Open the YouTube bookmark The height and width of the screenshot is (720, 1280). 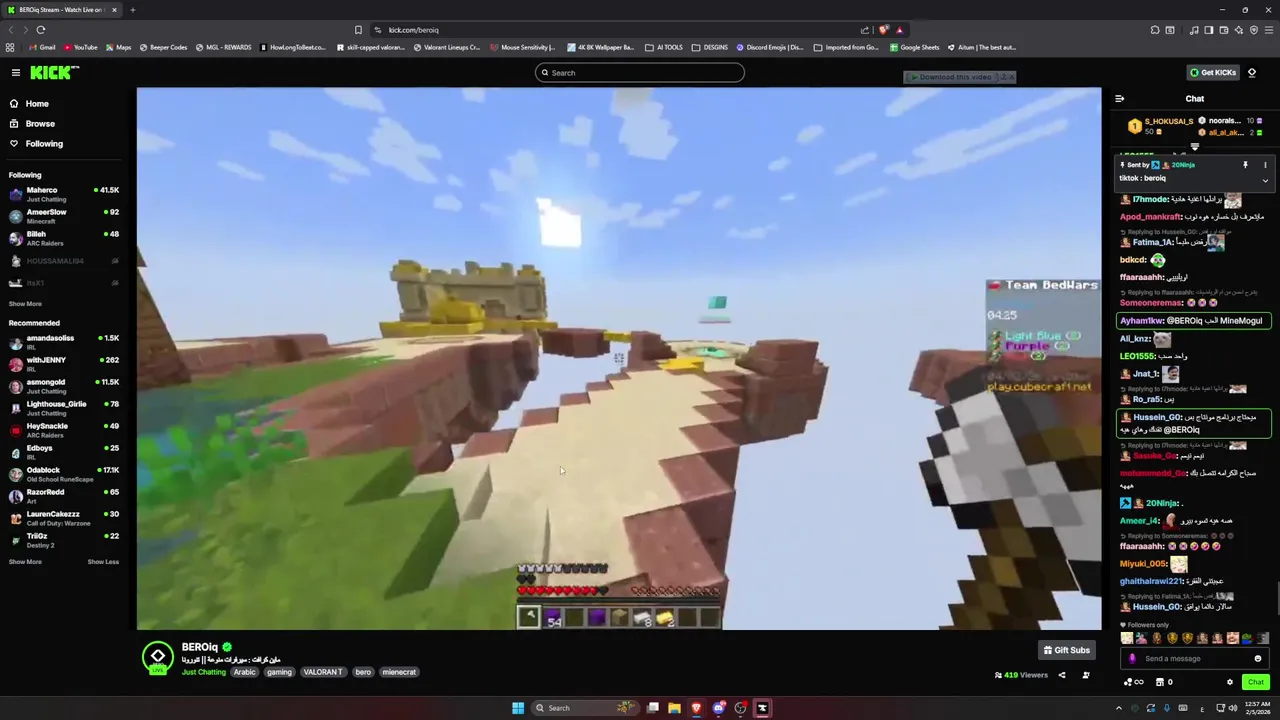pyautogui.click(x=80, y=47)
